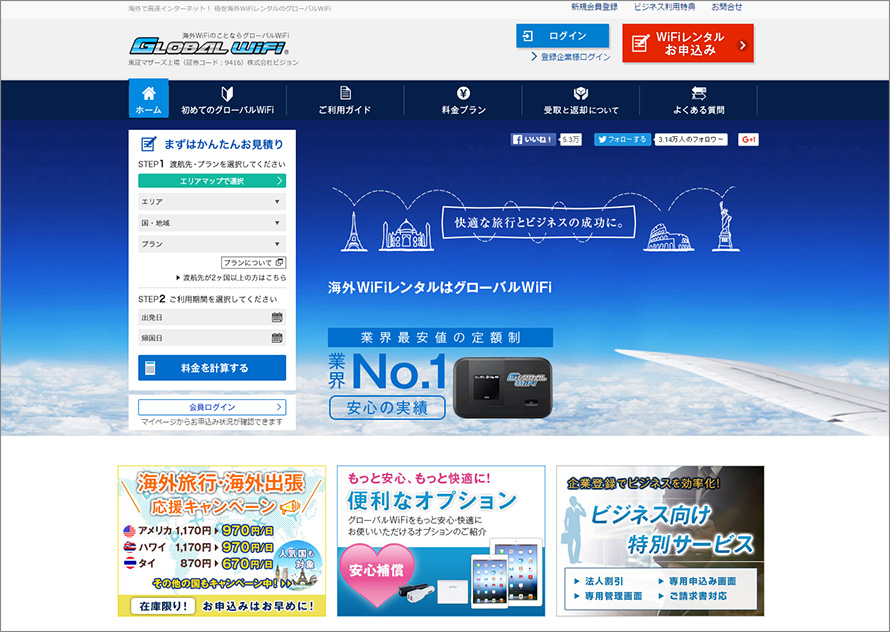
Task: Click the 3.14万人のフォロワー count
Action: 691,139
